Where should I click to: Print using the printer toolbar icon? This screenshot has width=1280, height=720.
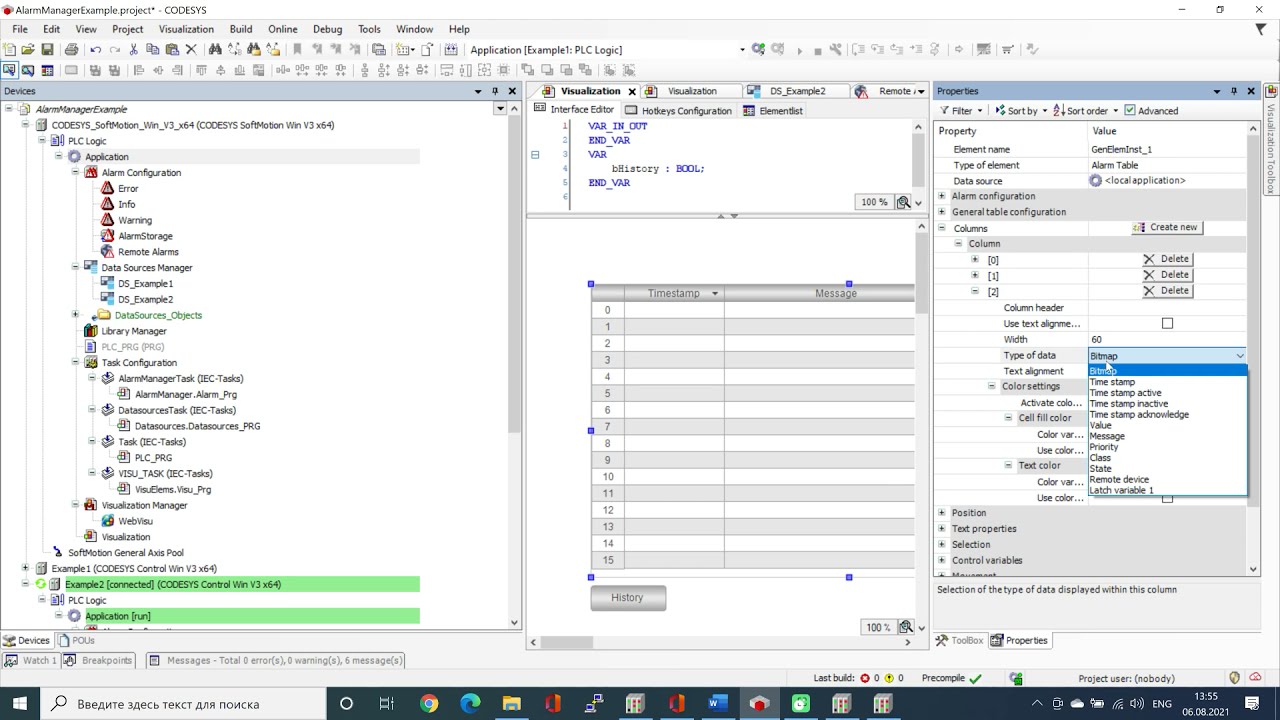71,49
